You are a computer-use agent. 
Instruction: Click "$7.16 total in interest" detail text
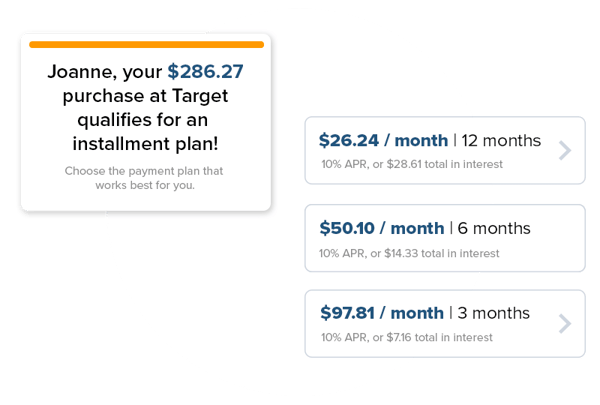coord(439,338)
